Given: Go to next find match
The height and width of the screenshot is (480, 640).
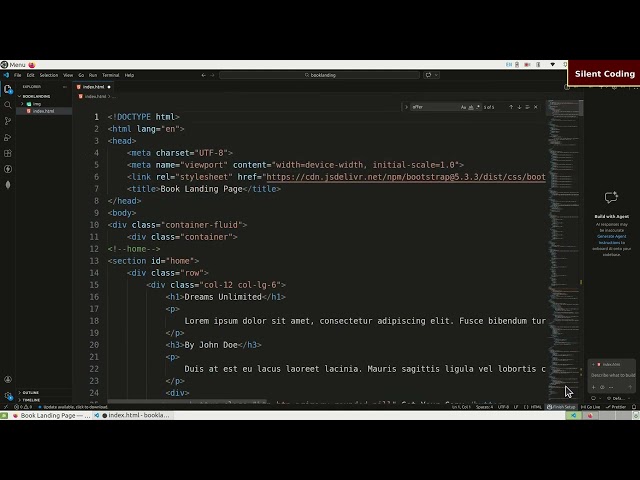Looking at the screenshot, I should (519, 107).
